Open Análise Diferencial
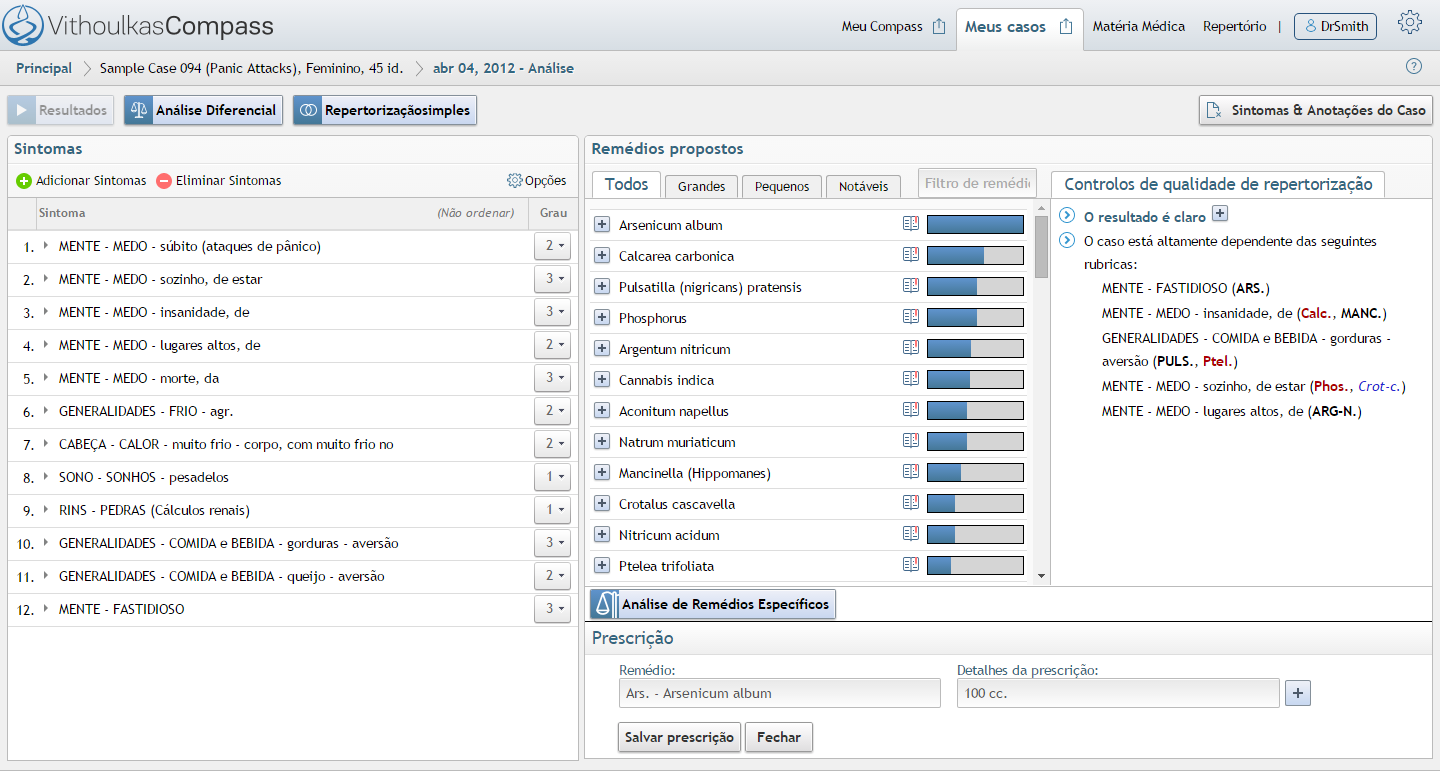Viewport: 1440px width, 771px height. 204,110
